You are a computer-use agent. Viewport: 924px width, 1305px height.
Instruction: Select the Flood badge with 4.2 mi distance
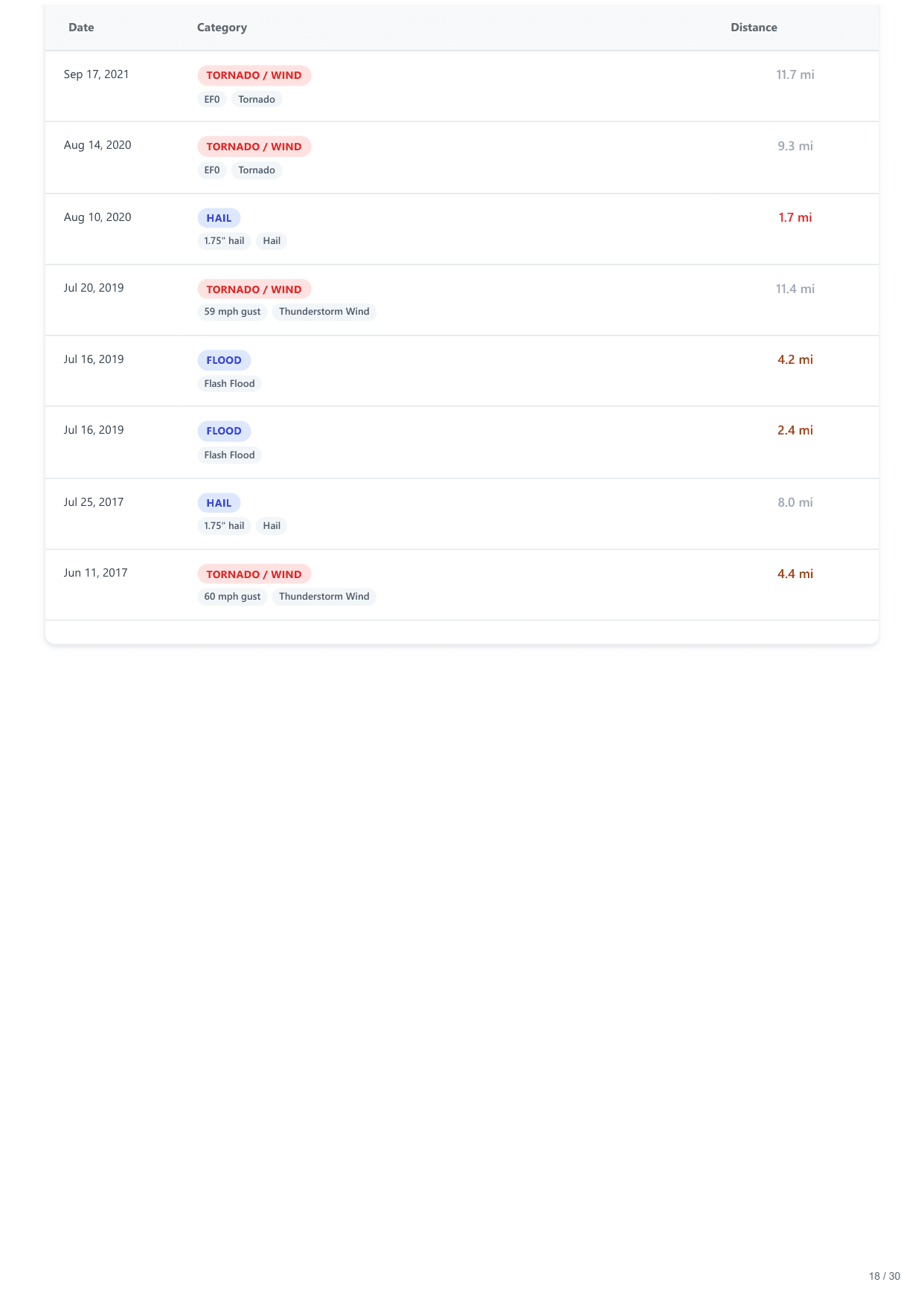pyautogui.click(x=224, y=360)
